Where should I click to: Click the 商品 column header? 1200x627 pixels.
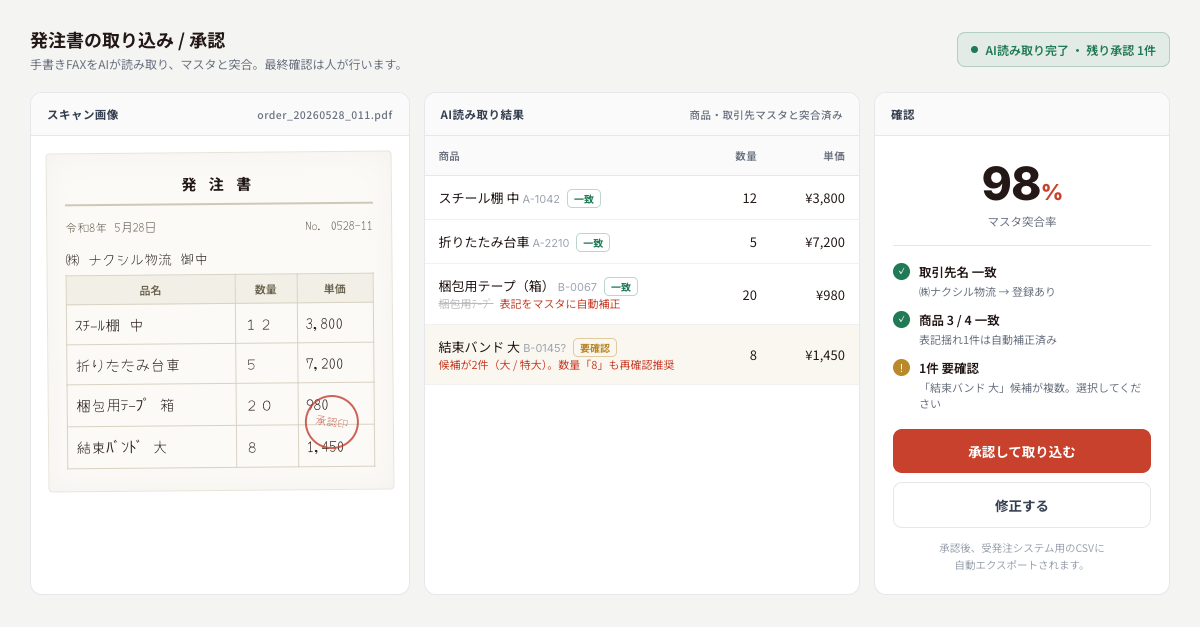click(x=449, y=156)
